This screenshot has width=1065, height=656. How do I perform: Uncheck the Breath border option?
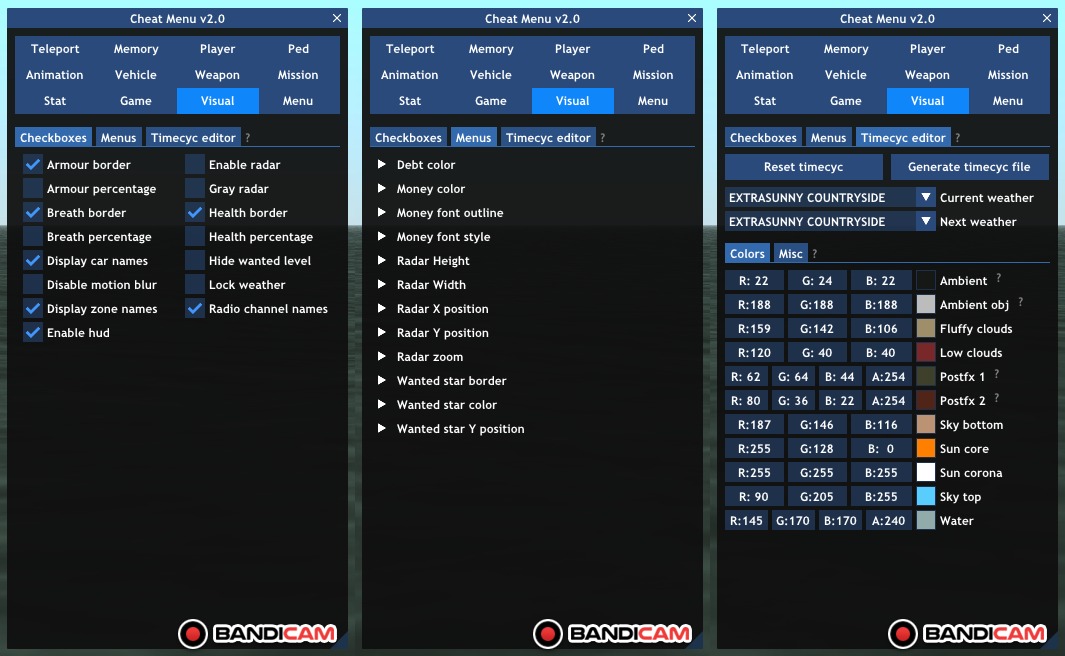point(33,213)
